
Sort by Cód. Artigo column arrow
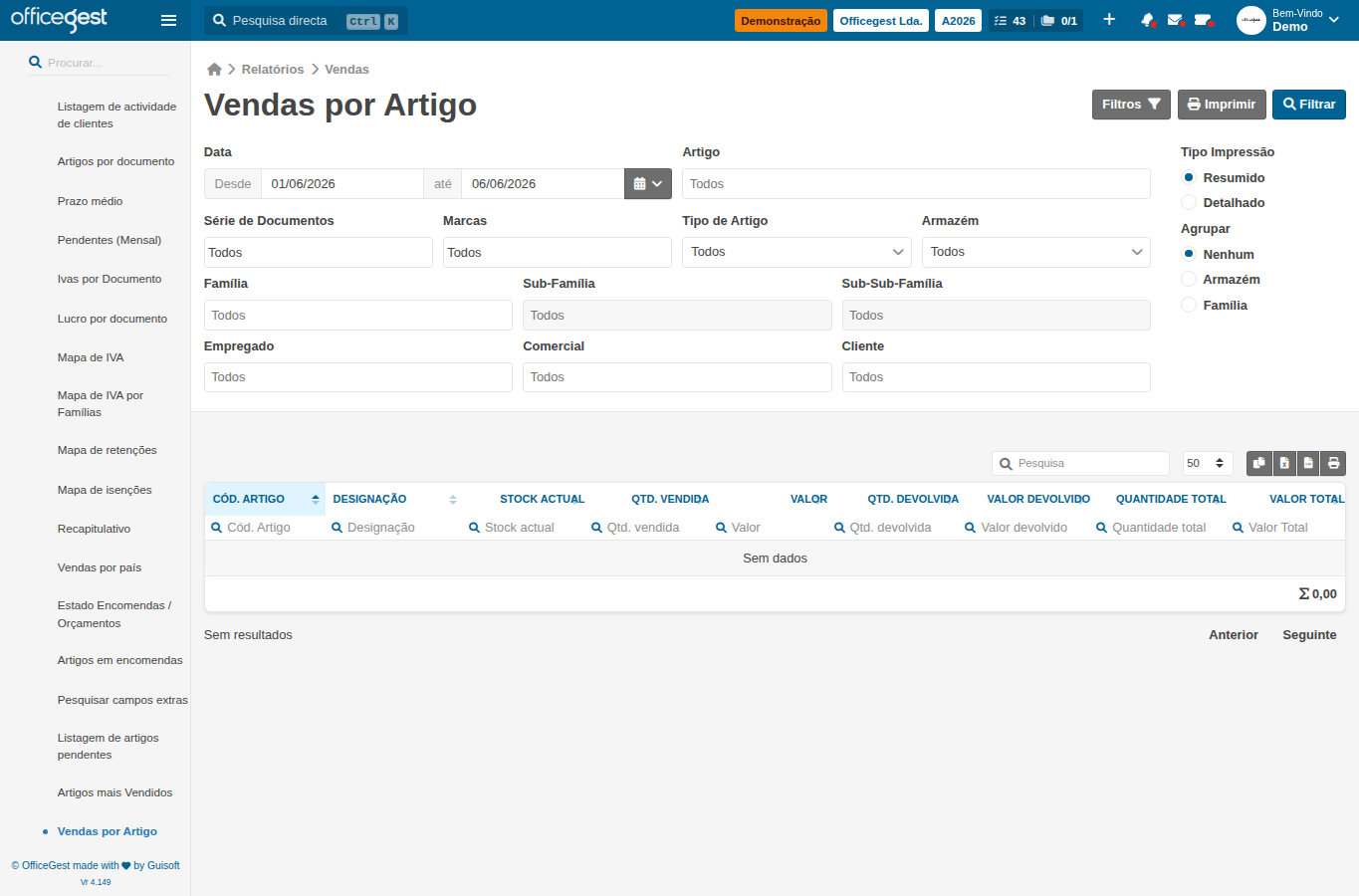pos(316,499)
